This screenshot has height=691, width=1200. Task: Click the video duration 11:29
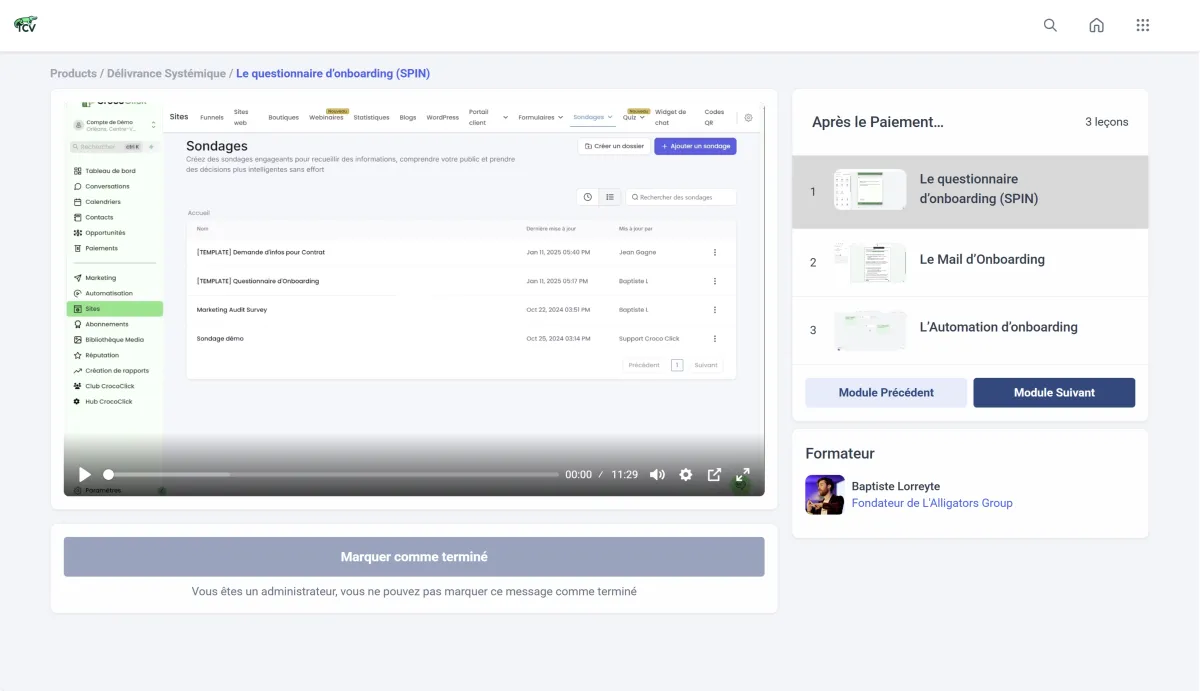[x=624, y=475]
